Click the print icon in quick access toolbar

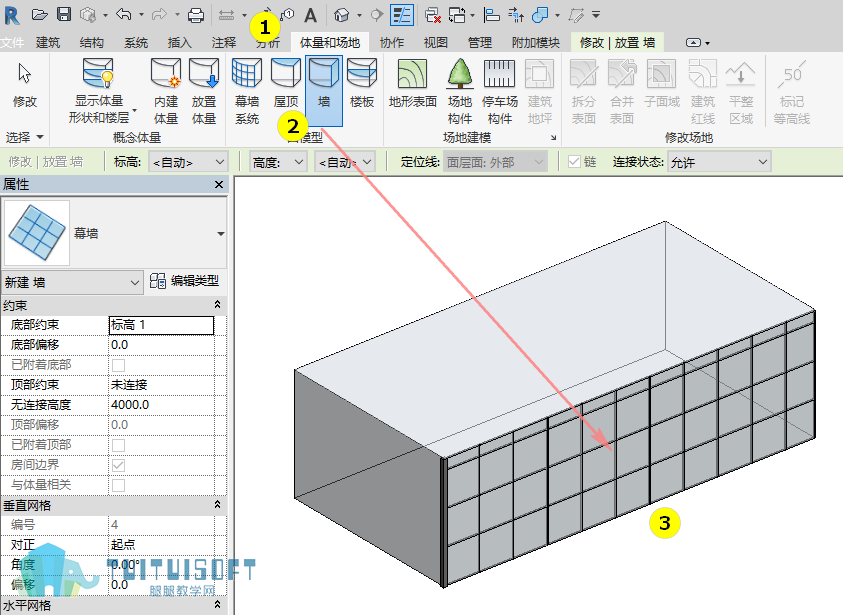196,15
